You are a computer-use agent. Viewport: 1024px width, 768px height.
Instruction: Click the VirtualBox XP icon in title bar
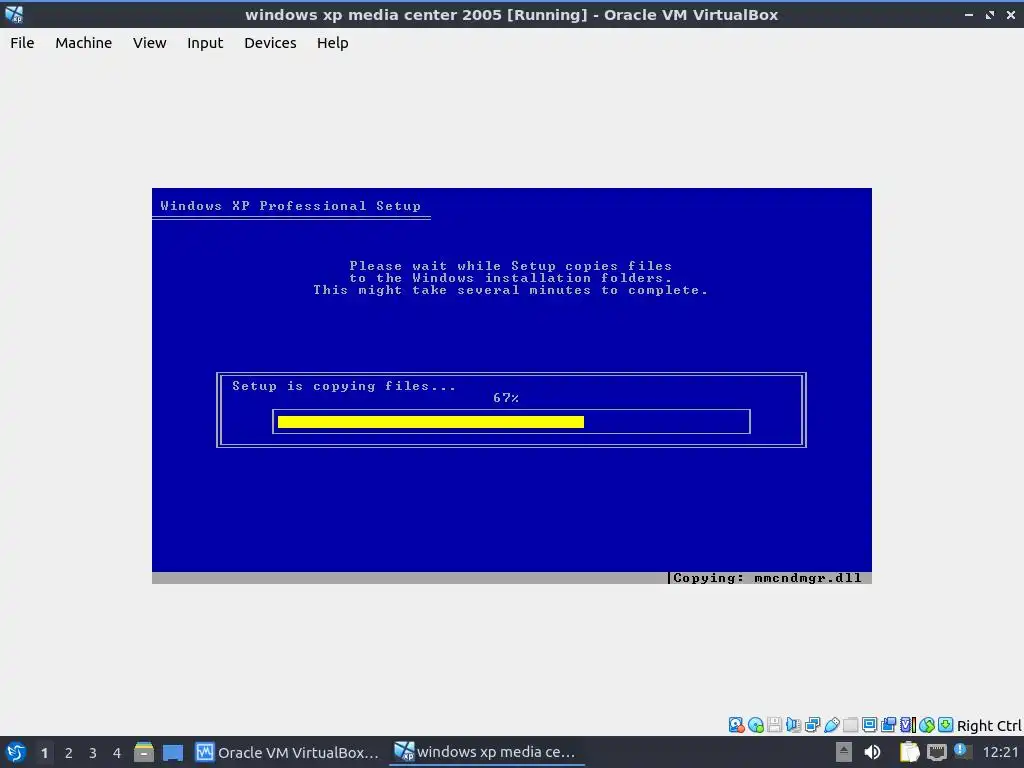click(x=14, y=14)
